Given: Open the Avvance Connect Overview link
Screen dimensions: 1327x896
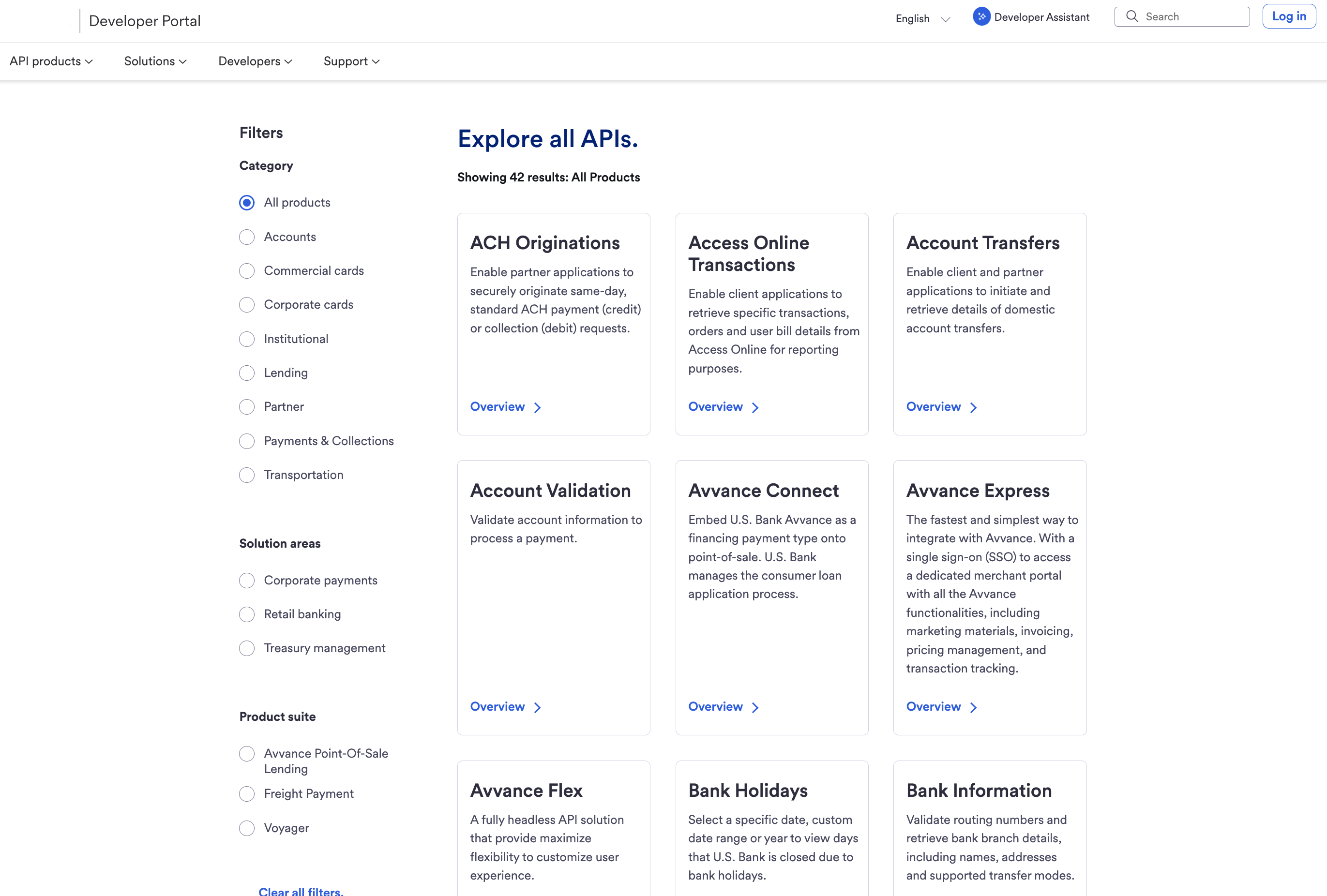Looking at the screenshot, I should click(x=715, y=707).
